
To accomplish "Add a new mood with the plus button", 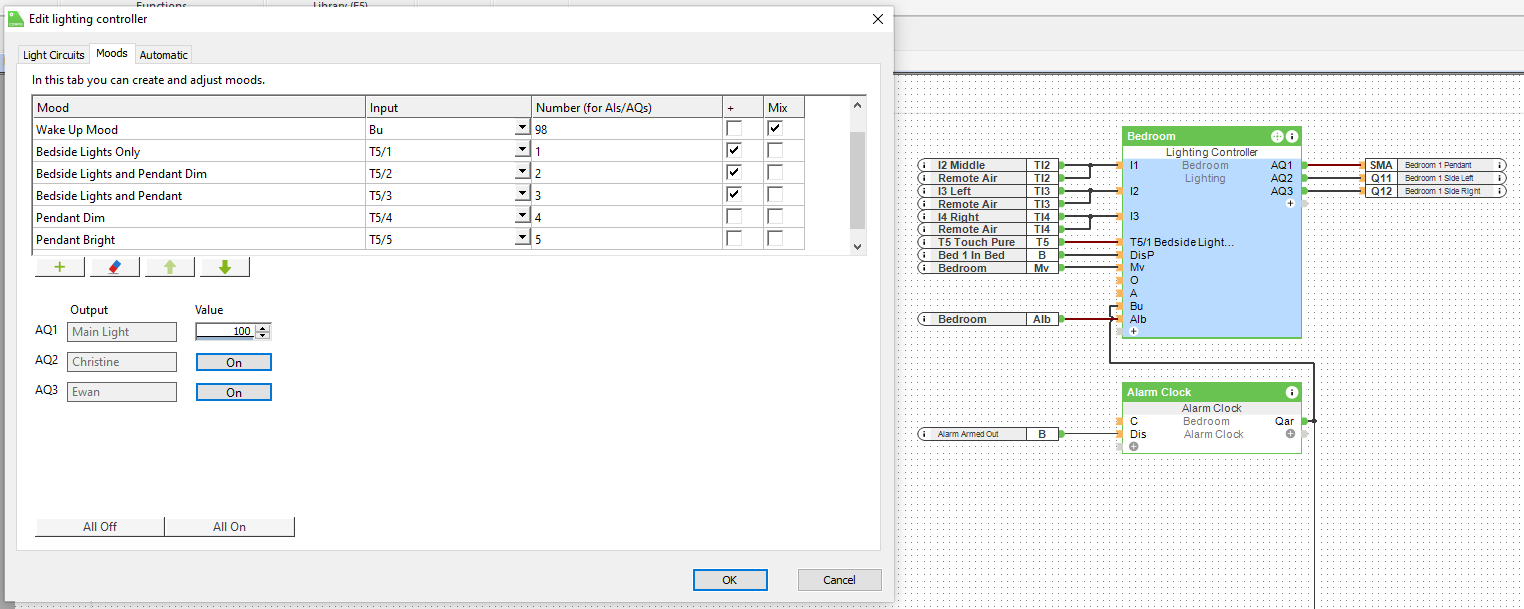I will 60,267.
